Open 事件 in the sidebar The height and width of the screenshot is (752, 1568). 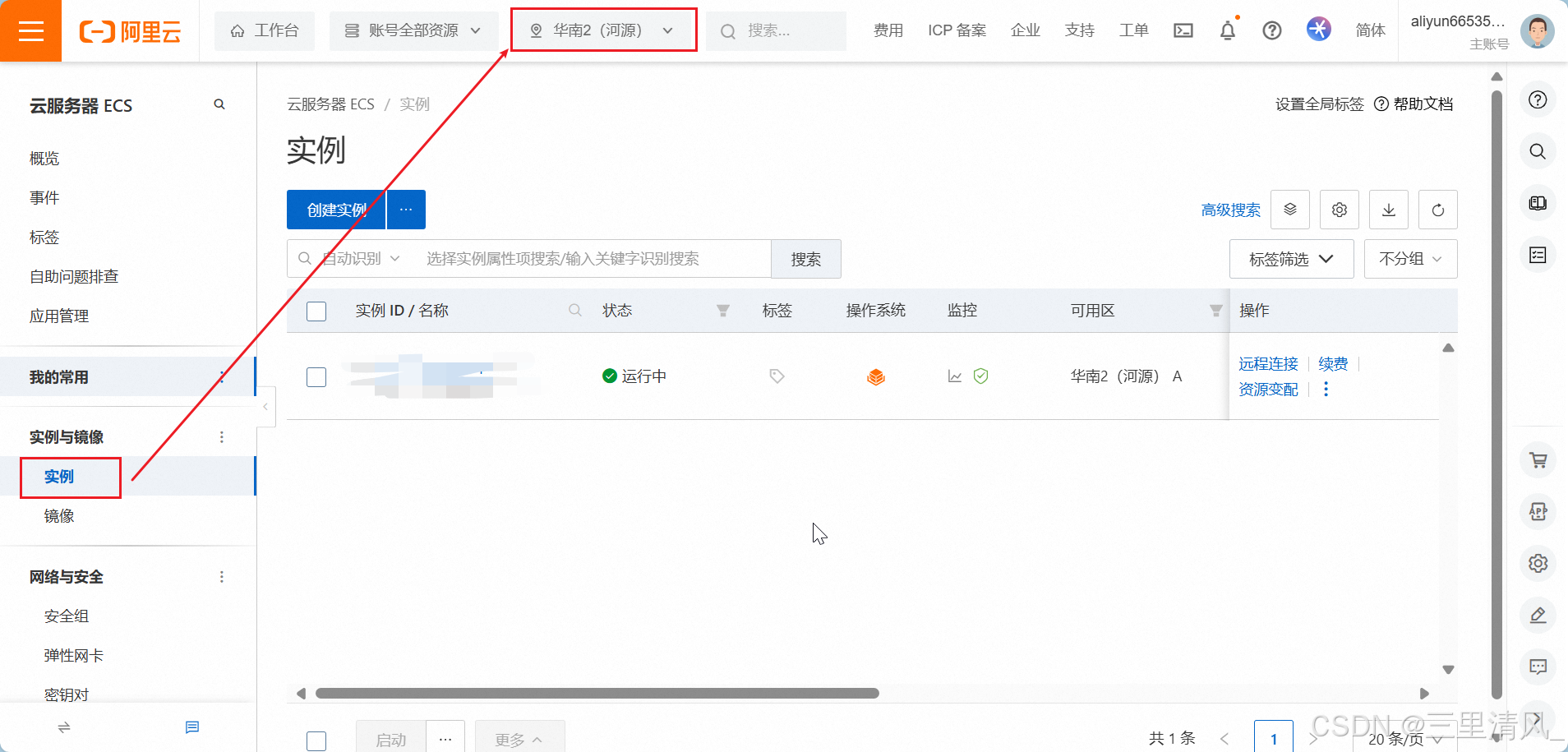click(x=44, y=198)
